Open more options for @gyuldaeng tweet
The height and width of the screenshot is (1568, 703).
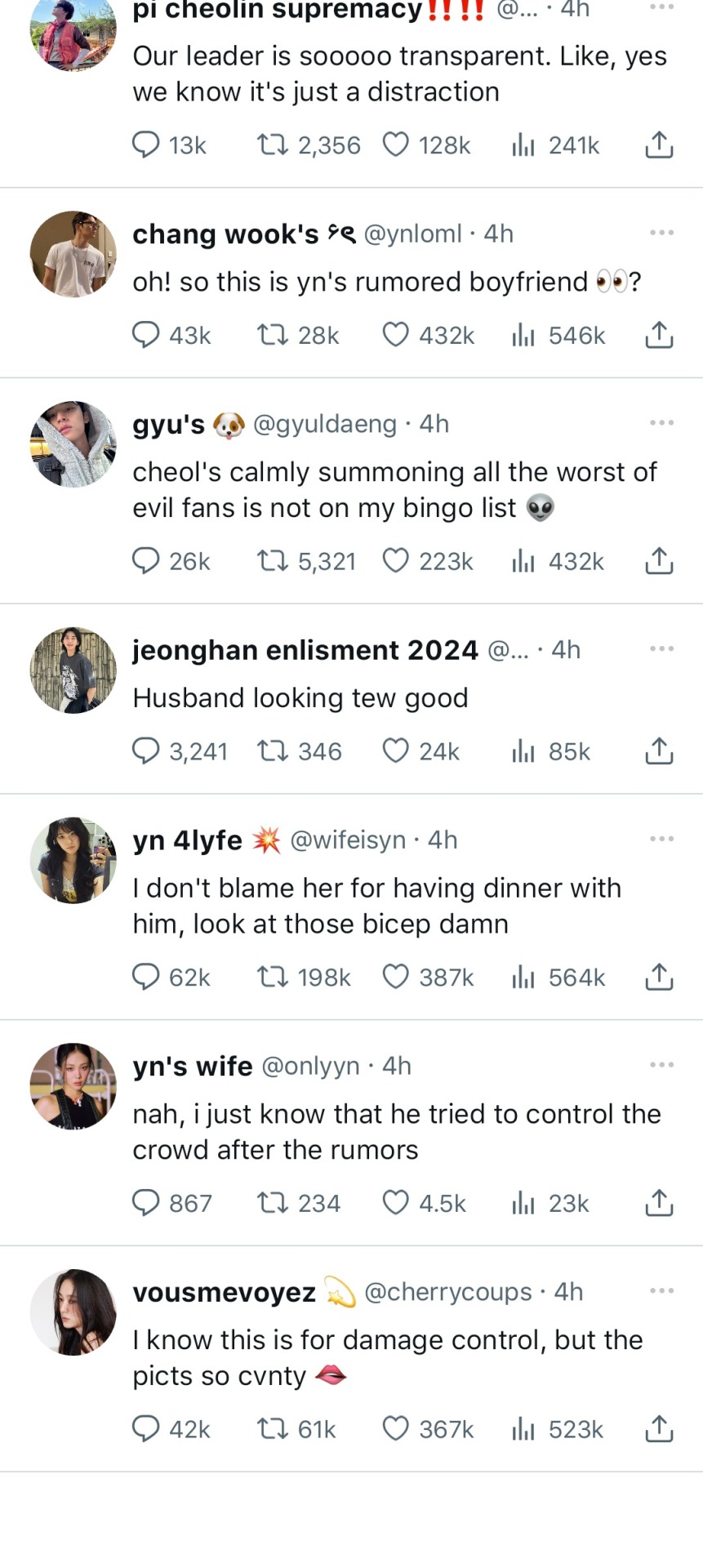pyautogui.click(x=661, y=423)
